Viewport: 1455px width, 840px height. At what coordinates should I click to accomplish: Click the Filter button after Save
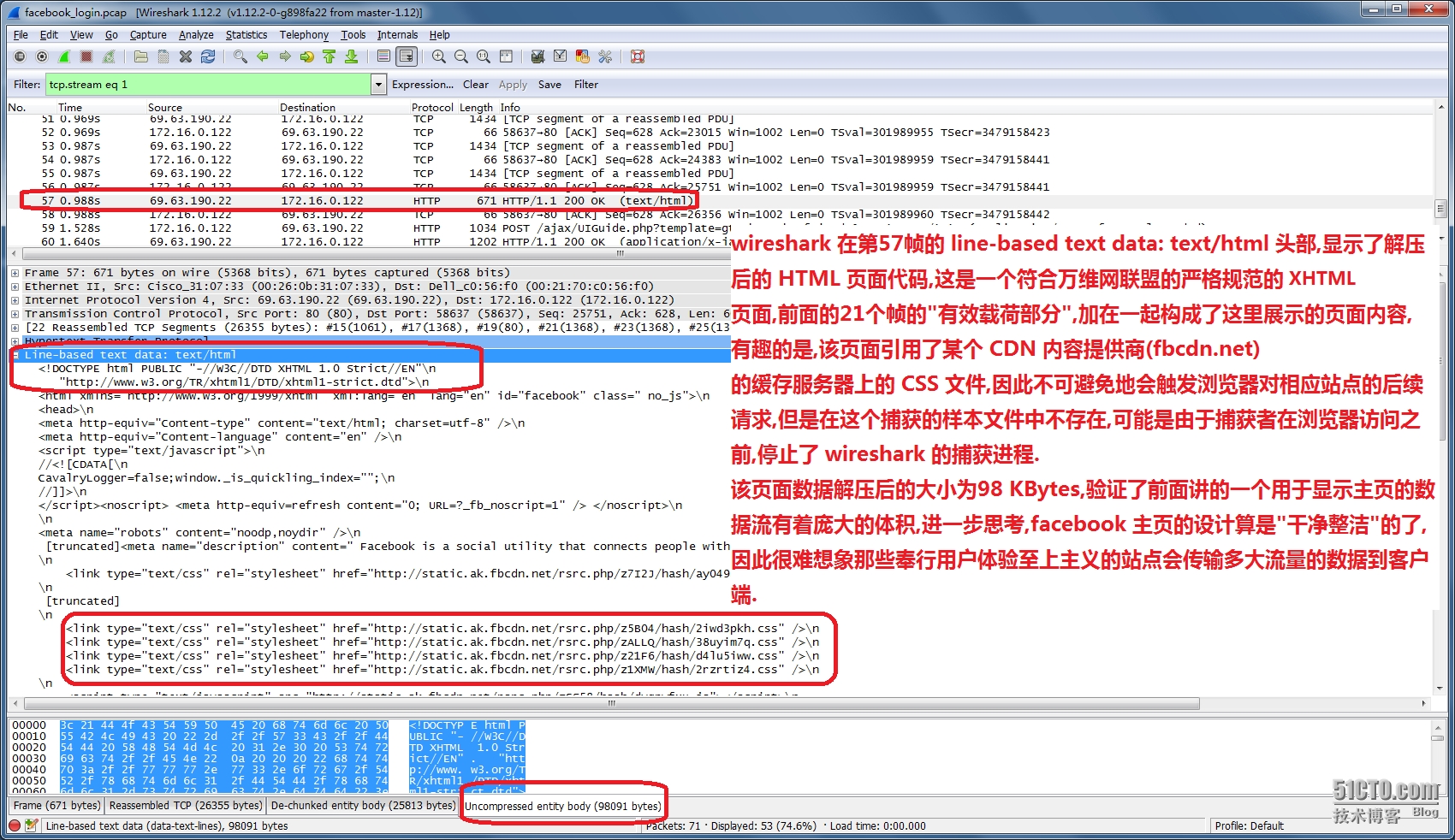coord(586,85)
